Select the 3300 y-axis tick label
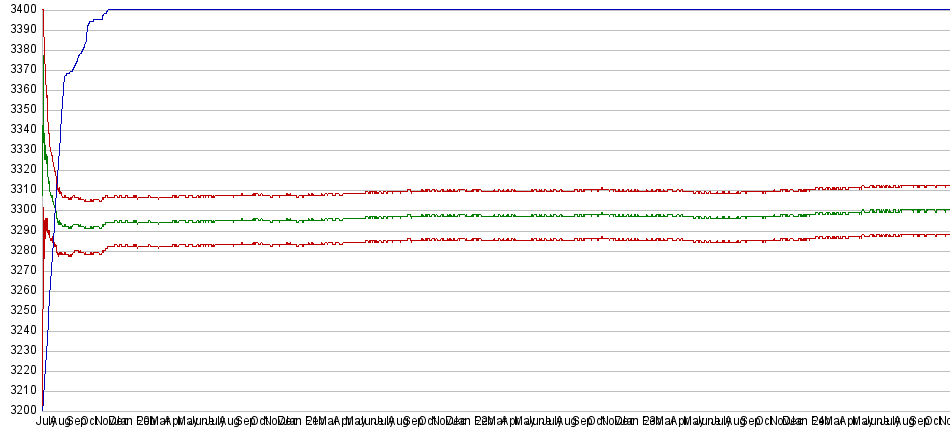 click(20, 210)
